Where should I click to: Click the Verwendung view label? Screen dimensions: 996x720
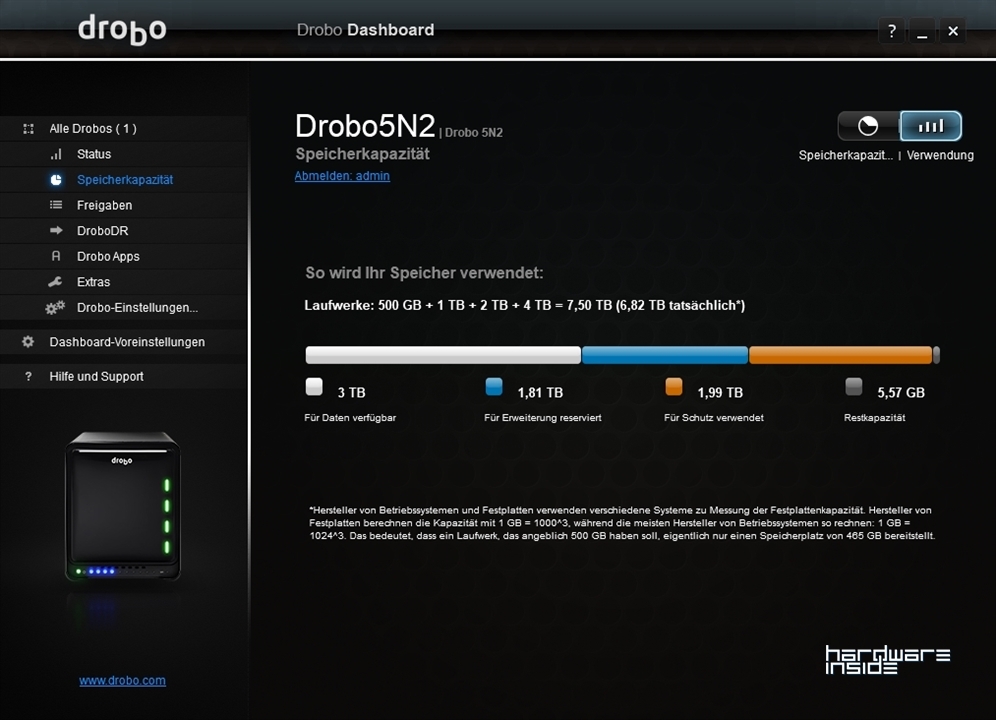[x=940, y=155]
